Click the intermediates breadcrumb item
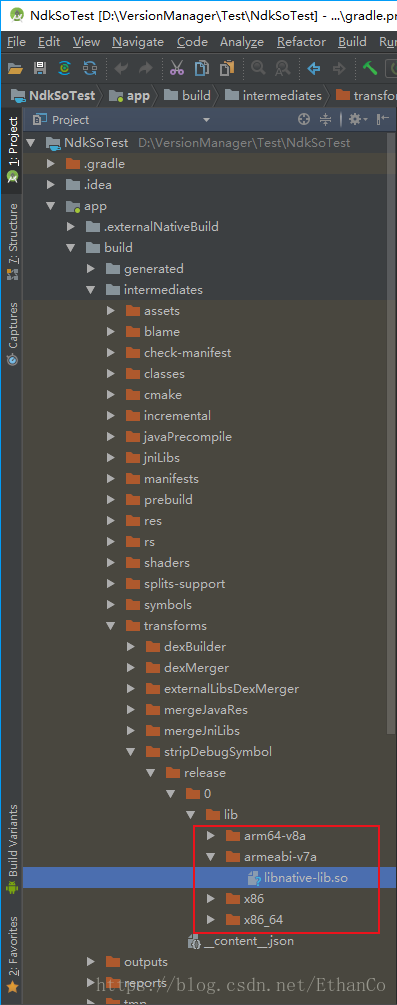The width and height of the screenshot is (397, 1005). click(x=274, y=96)
